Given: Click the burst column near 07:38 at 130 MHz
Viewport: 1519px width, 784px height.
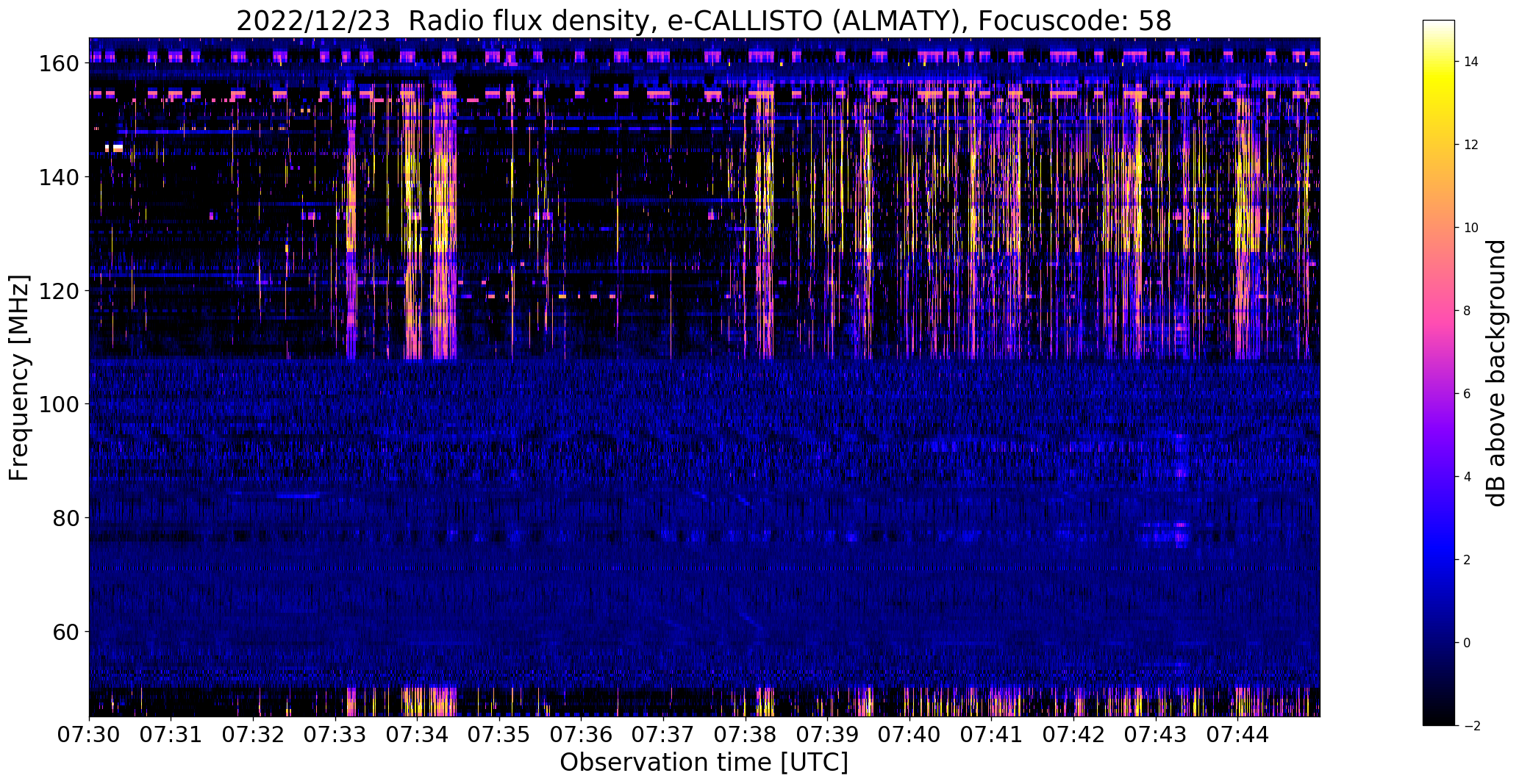Looking at the screenshot, I should click(765, 234).
